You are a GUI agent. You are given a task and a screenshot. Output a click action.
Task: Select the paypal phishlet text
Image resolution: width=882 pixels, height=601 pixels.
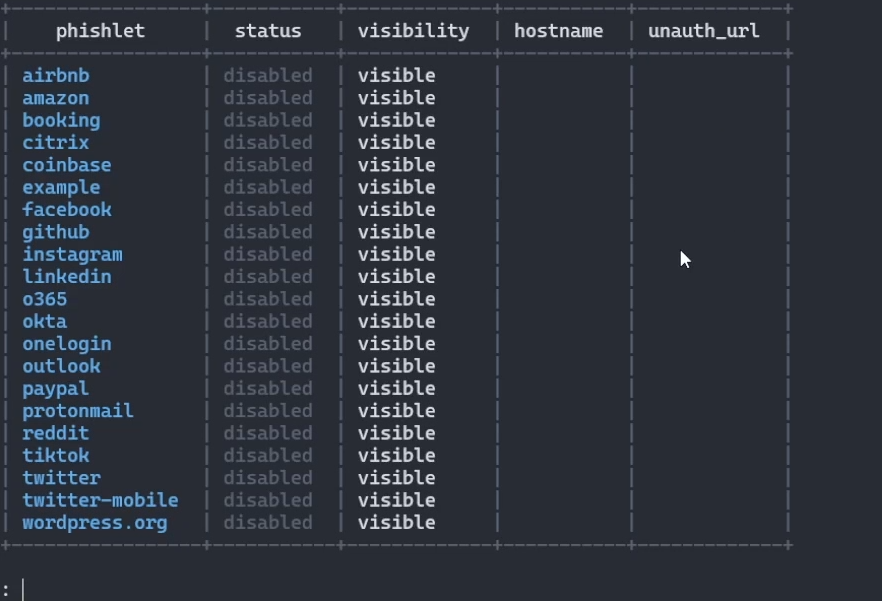pyautogui.click(x=56, y=389)
